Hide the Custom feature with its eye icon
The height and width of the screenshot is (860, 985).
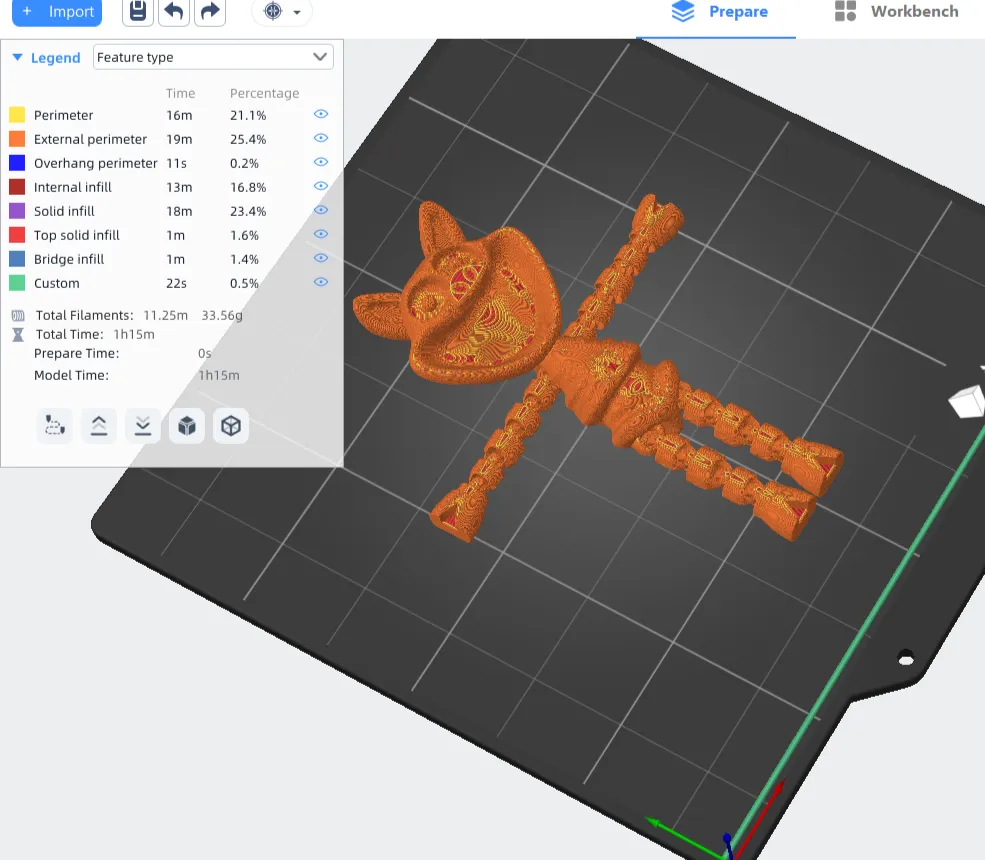point(320,281)
